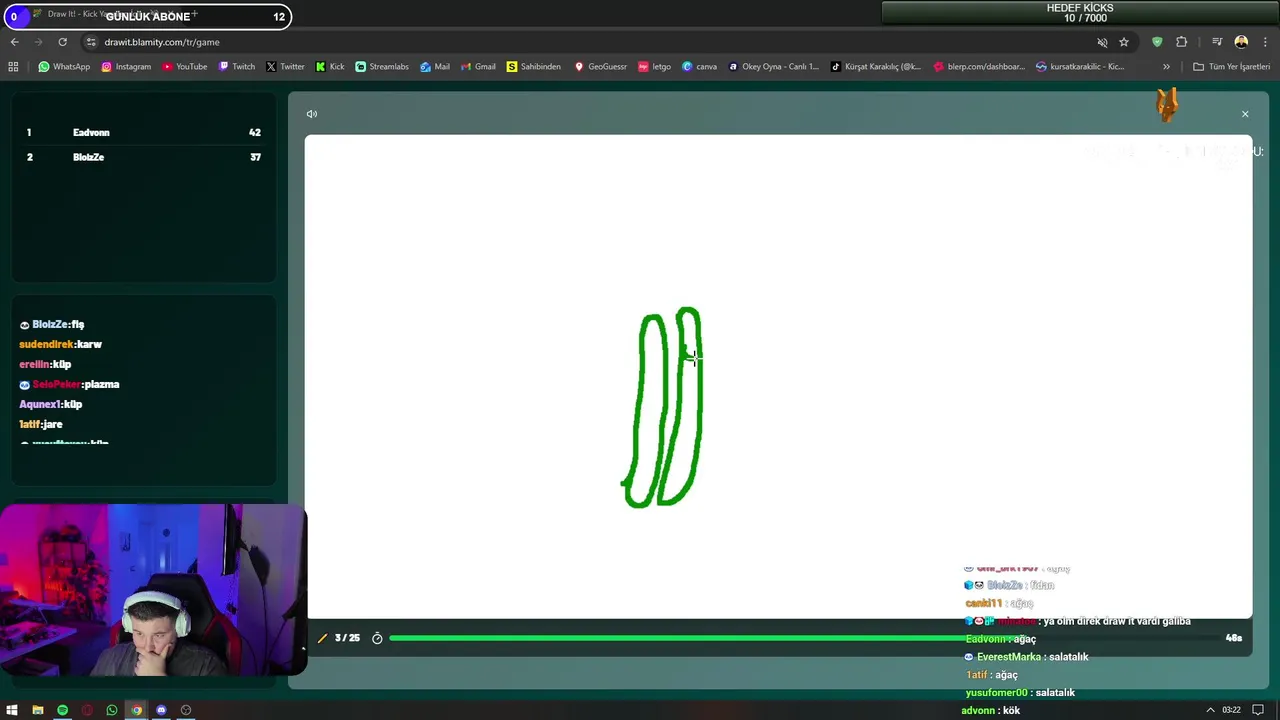
Task: Open Twitter bookmark
Action: [x=285, y=67]
